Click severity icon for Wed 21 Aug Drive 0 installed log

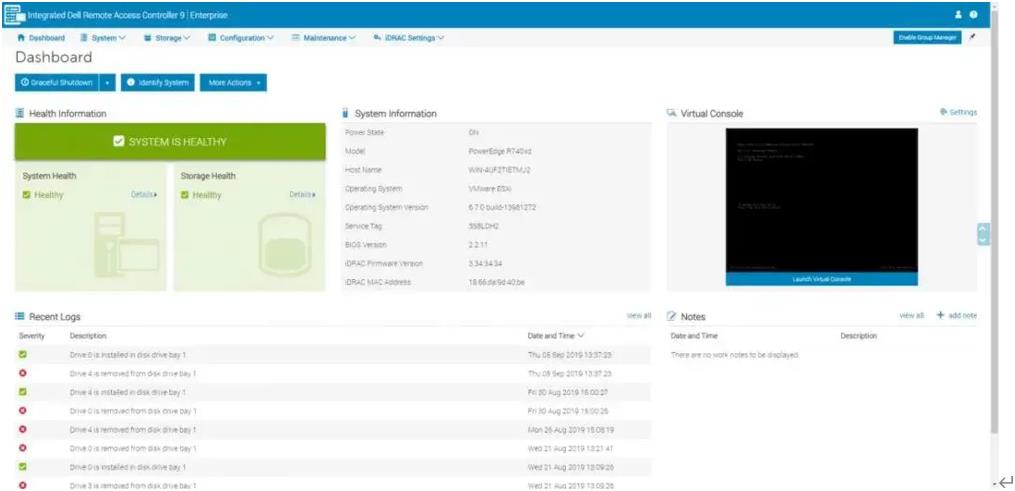(23, 466)
